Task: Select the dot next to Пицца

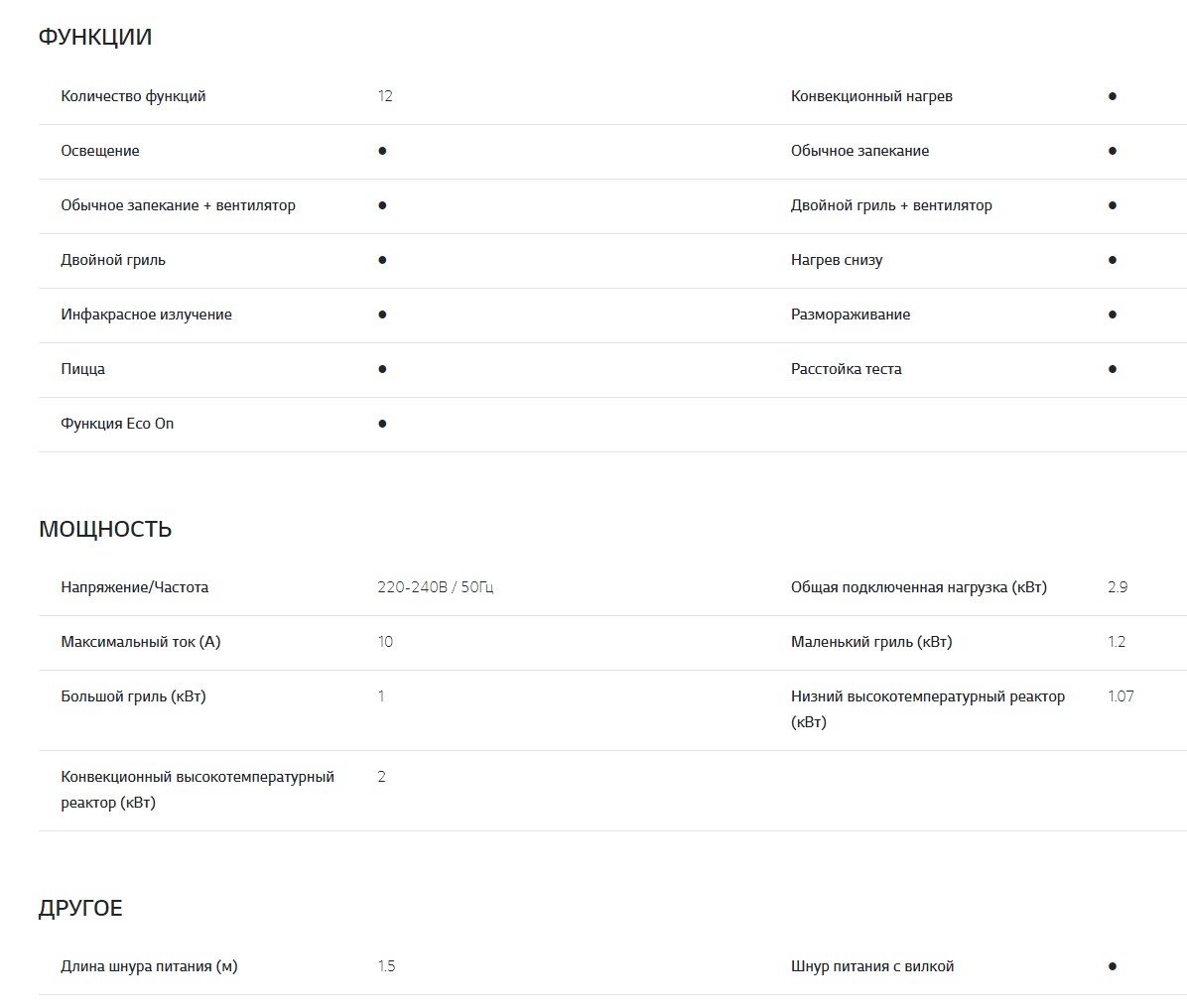Action: tap(382, 369)
